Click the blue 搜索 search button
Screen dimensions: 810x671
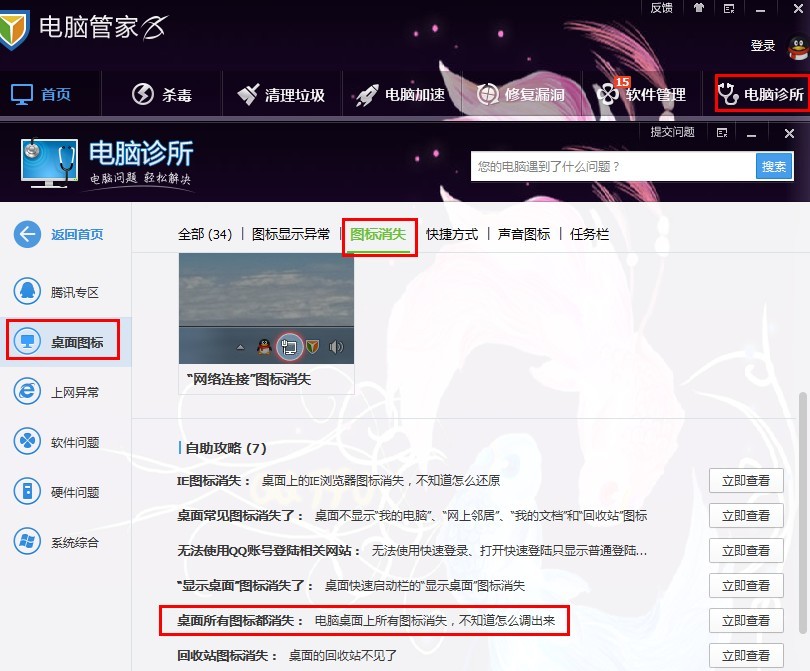pyautogui.click(x=773, y=166)
